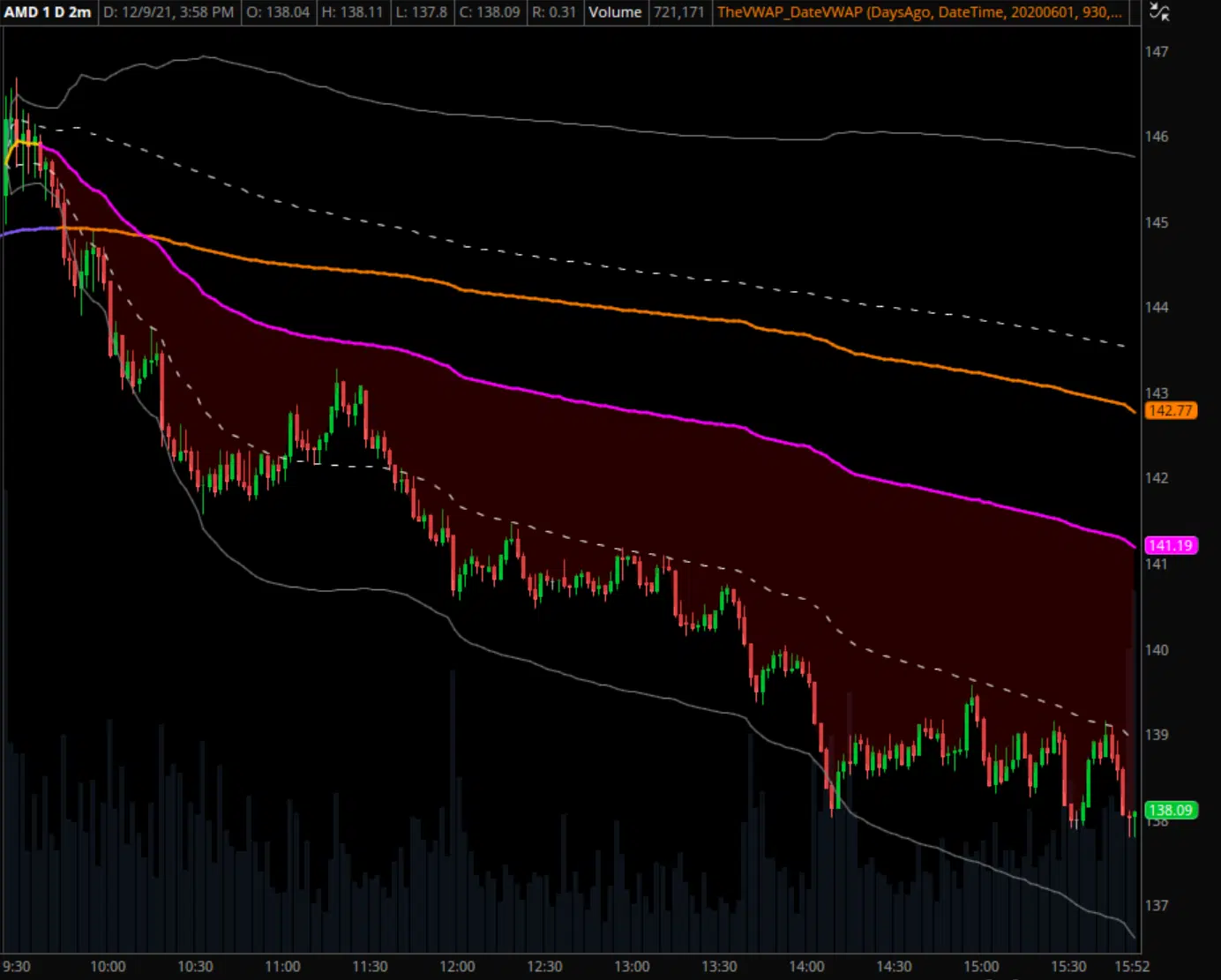Click the 12:00 time axis label
1221x980 pixels.
click(457, 967)
